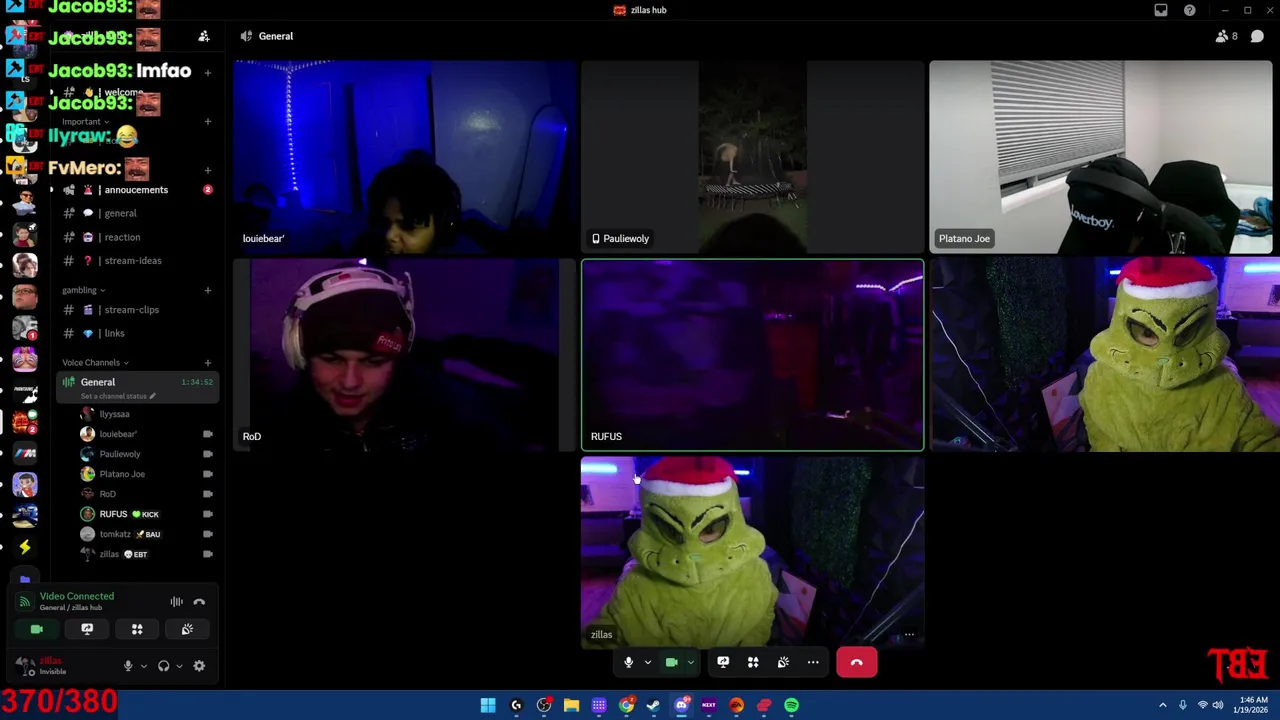Focus Pauliewoly video tile

[x=753, y=157]
